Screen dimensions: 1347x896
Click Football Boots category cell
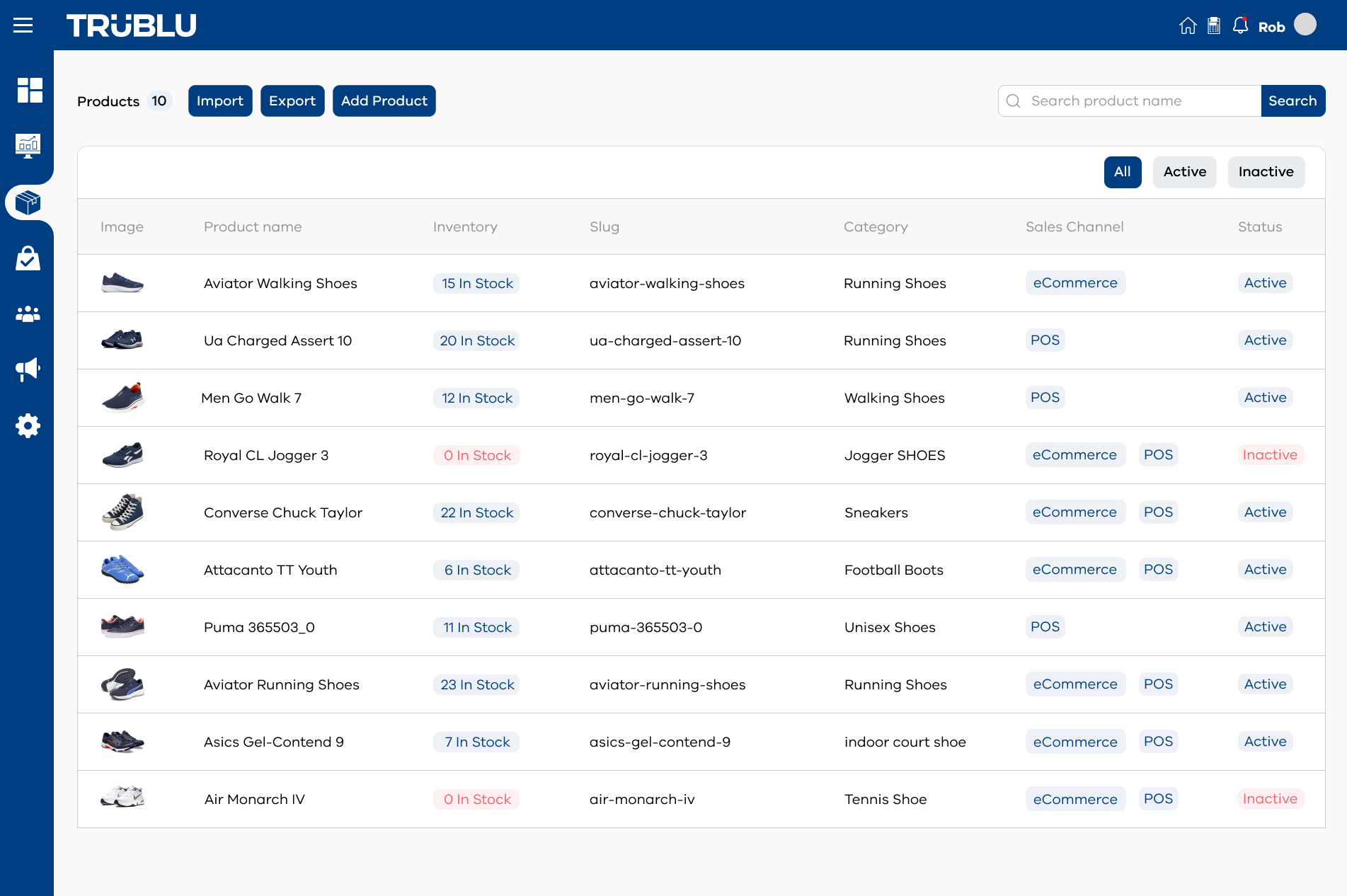[x=894, y=570]
